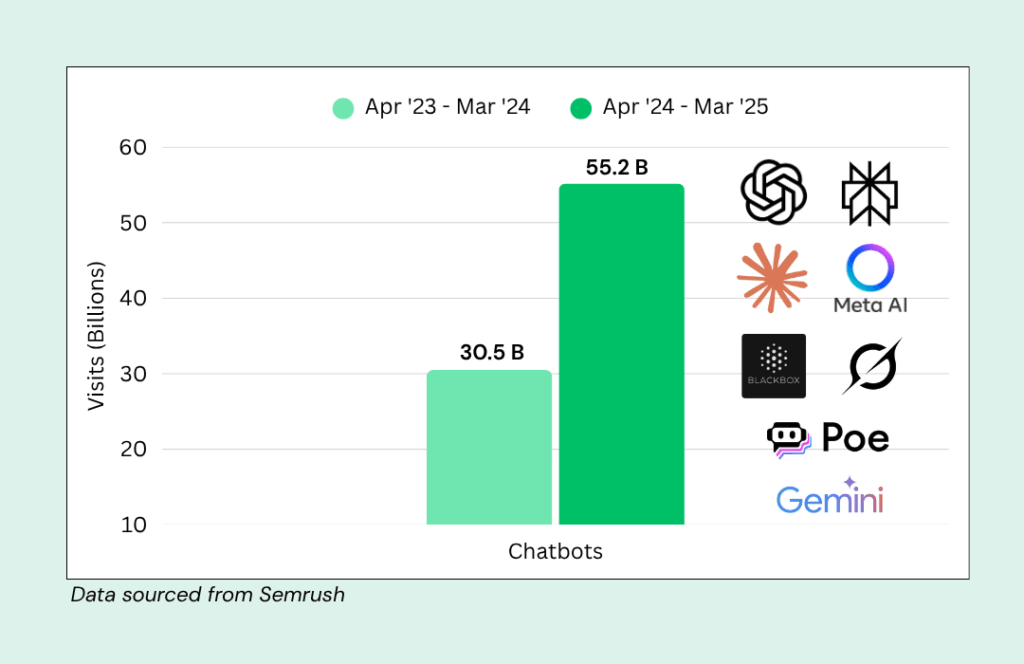This screenshot has width=1024, height=664.
Task: Click the Chatbots x-axis category label
Action: coord(555,552)
